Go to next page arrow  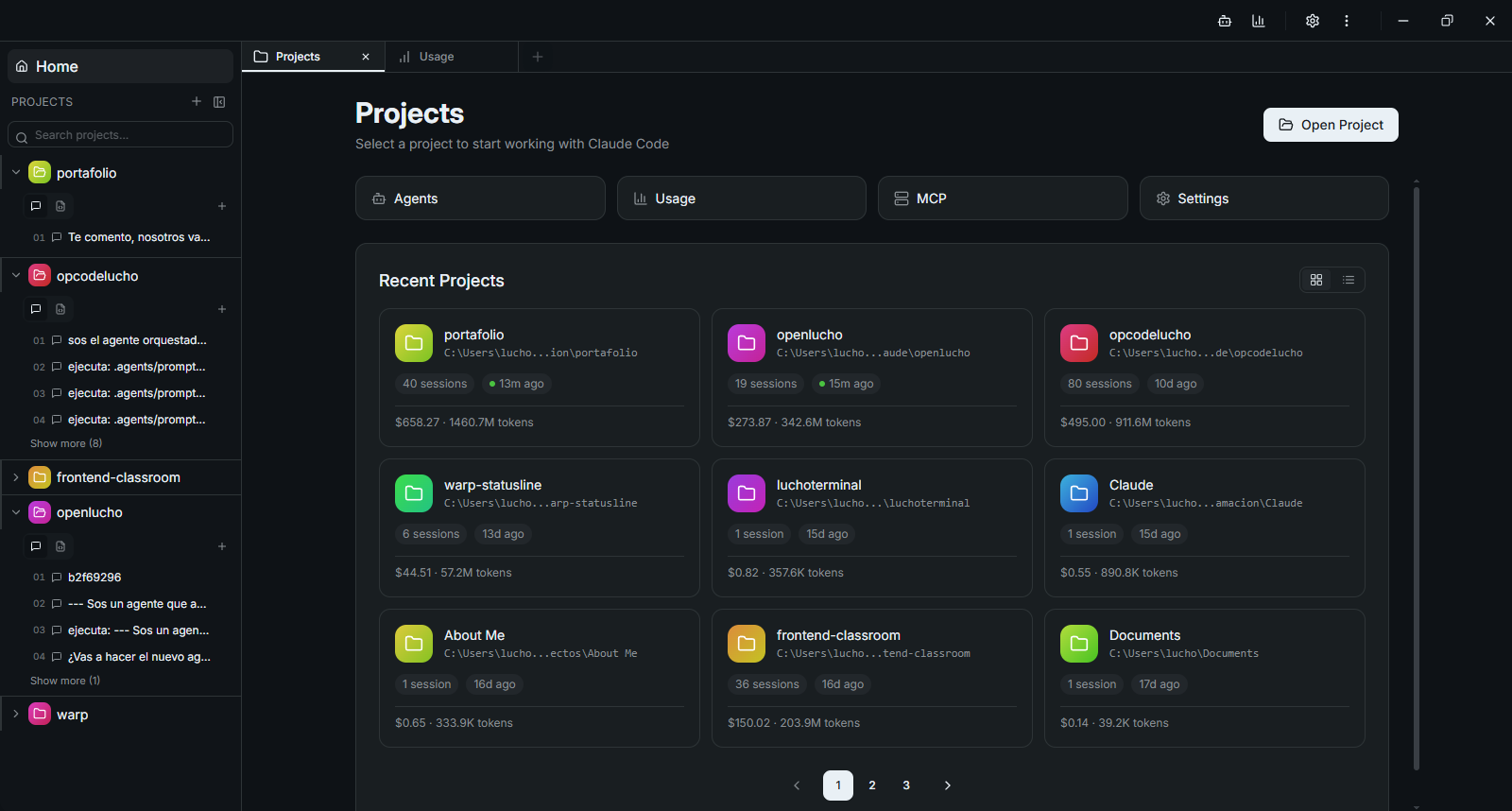[x=948, y=785]
